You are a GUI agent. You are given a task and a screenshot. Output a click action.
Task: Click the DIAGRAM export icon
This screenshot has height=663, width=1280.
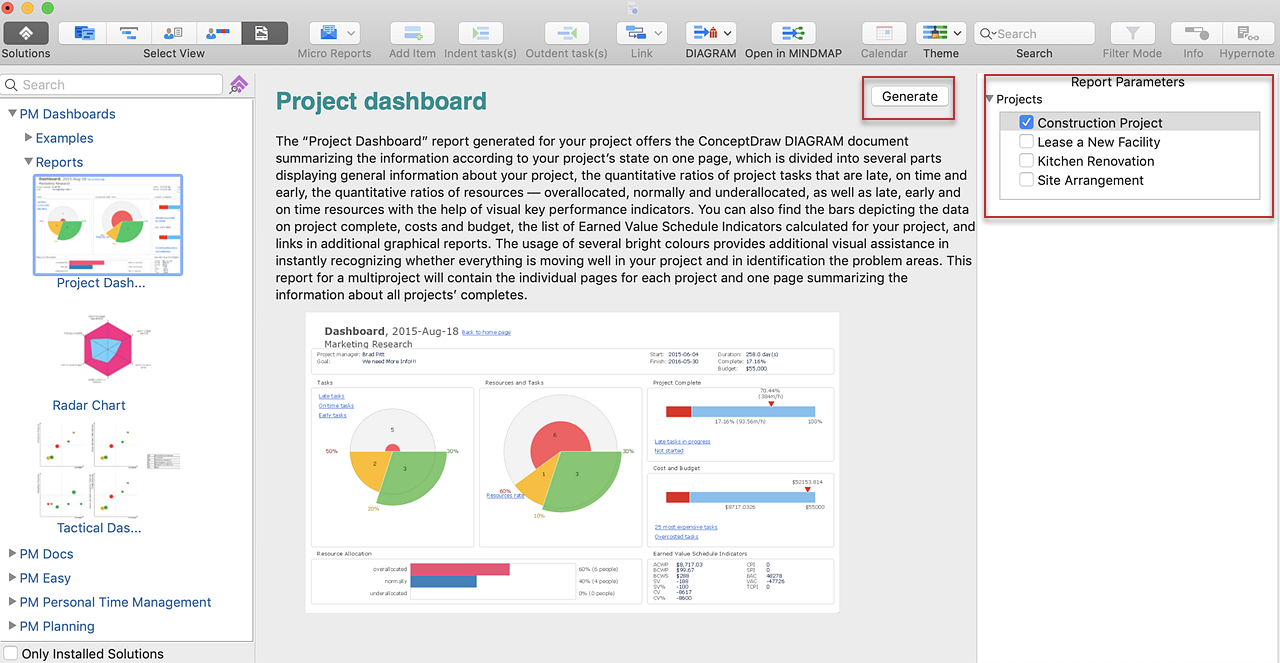coord(704,33)
